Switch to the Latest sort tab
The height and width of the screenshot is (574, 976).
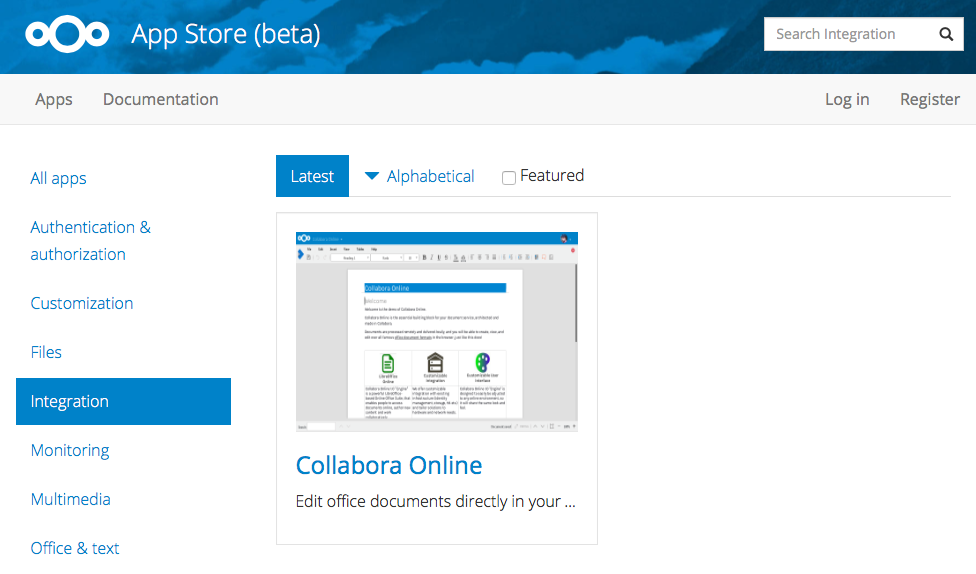(312, 176)
